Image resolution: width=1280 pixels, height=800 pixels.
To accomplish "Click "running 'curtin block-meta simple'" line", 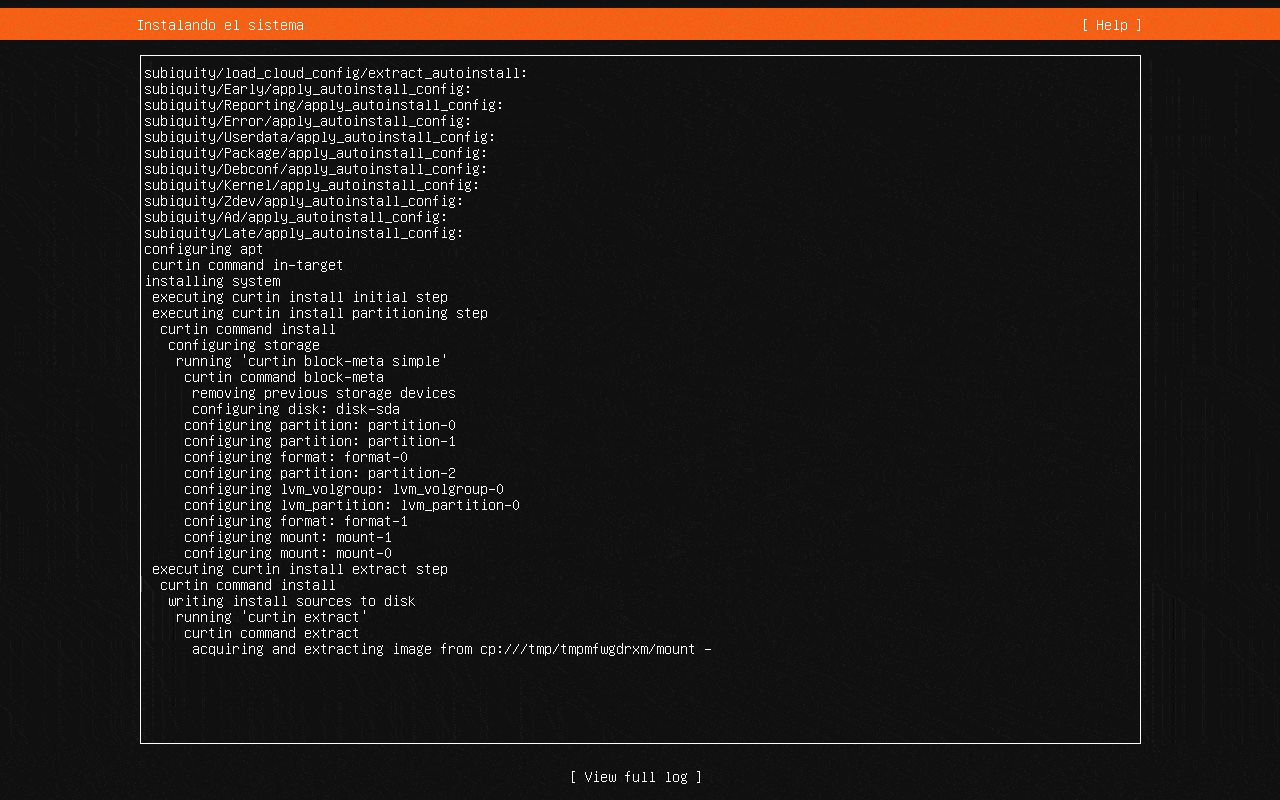I will 312,361.
